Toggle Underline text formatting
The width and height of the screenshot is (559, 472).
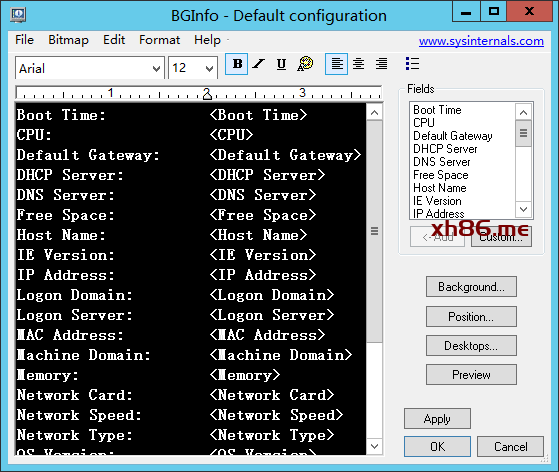(281, 64)
